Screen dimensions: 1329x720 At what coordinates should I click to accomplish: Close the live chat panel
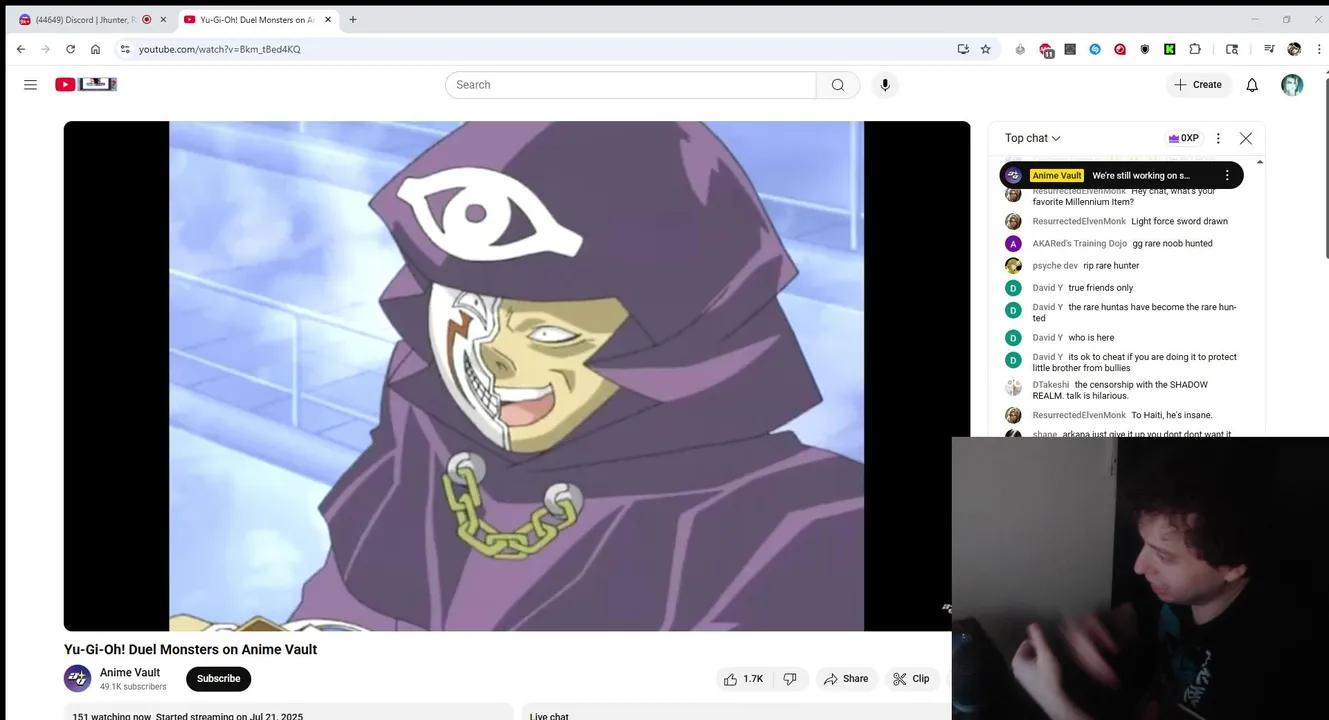pos(1246,138)
